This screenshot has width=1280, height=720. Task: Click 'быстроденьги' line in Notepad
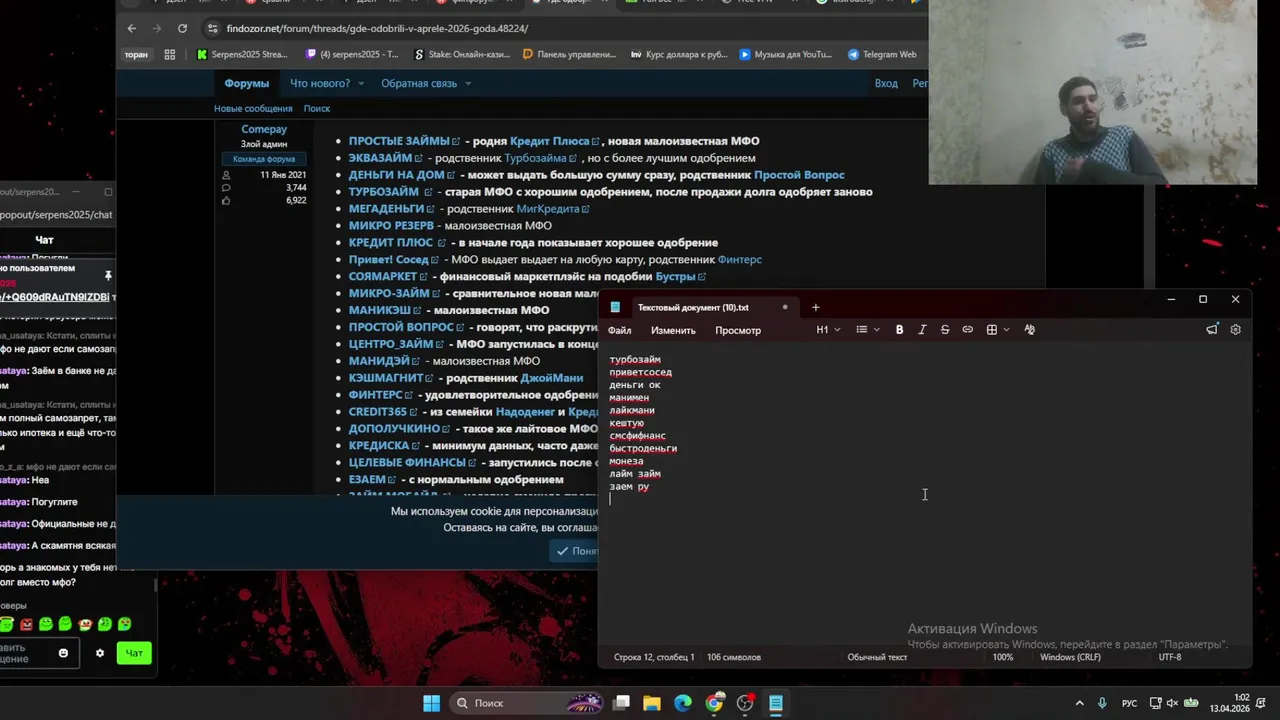pos(643,448)
